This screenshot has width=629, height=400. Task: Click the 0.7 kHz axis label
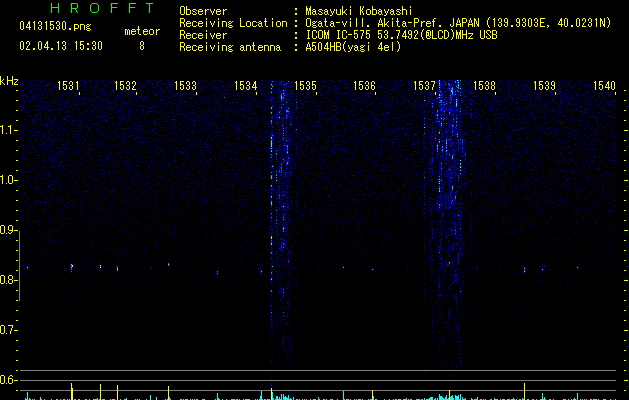pyautogui.click(x=9, y=330)
